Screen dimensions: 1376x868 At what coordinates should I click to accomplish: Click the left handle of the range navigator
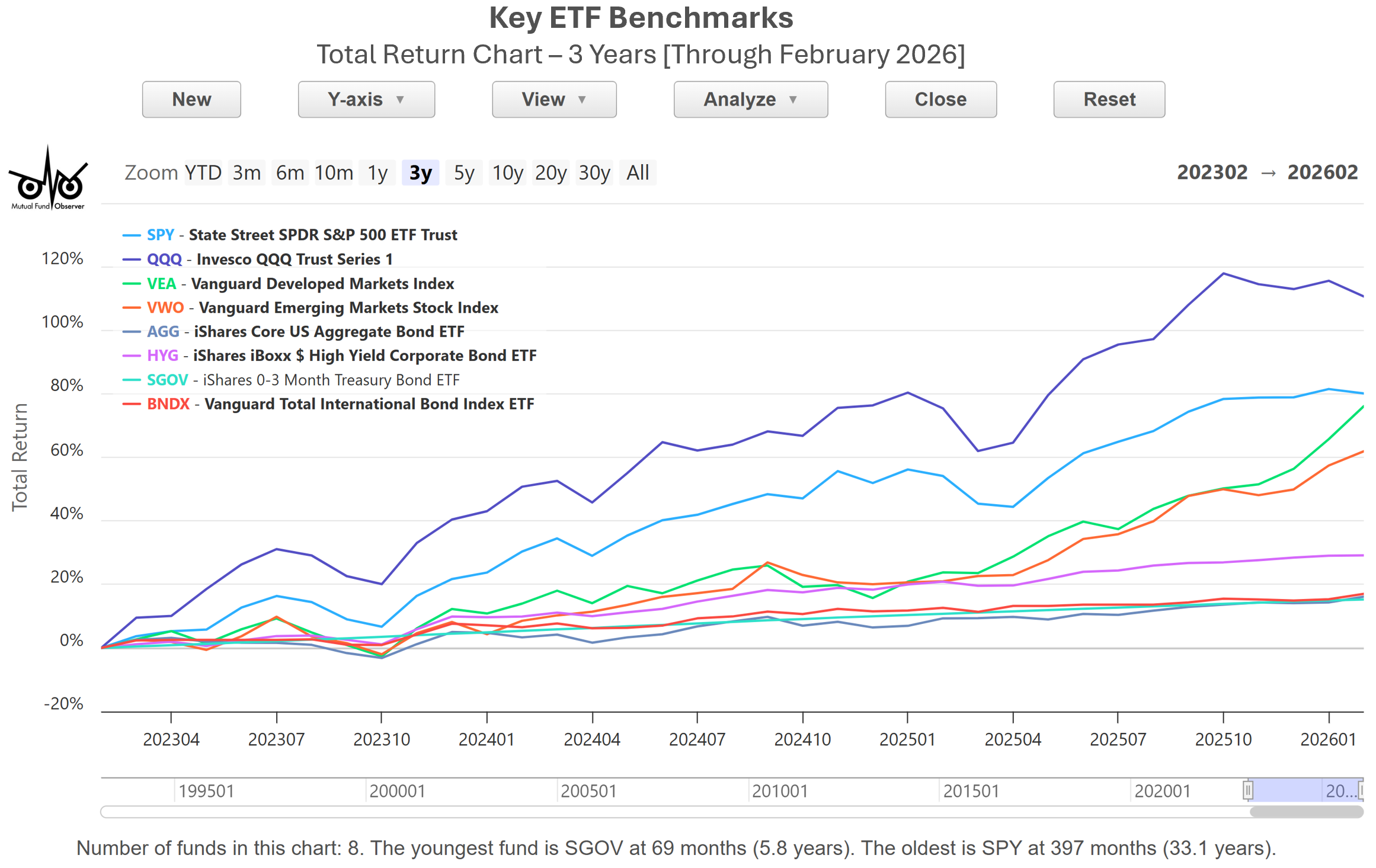[1247, 790]
